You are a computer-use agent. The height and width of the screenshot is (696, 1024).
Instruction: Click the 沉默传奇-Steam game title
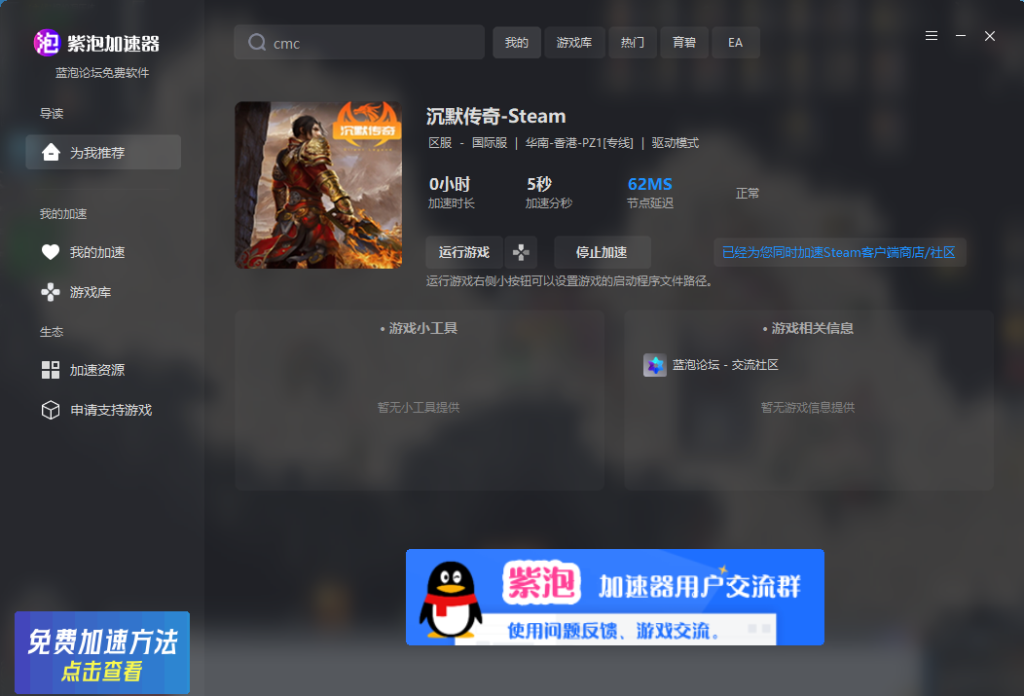point(496,116)
